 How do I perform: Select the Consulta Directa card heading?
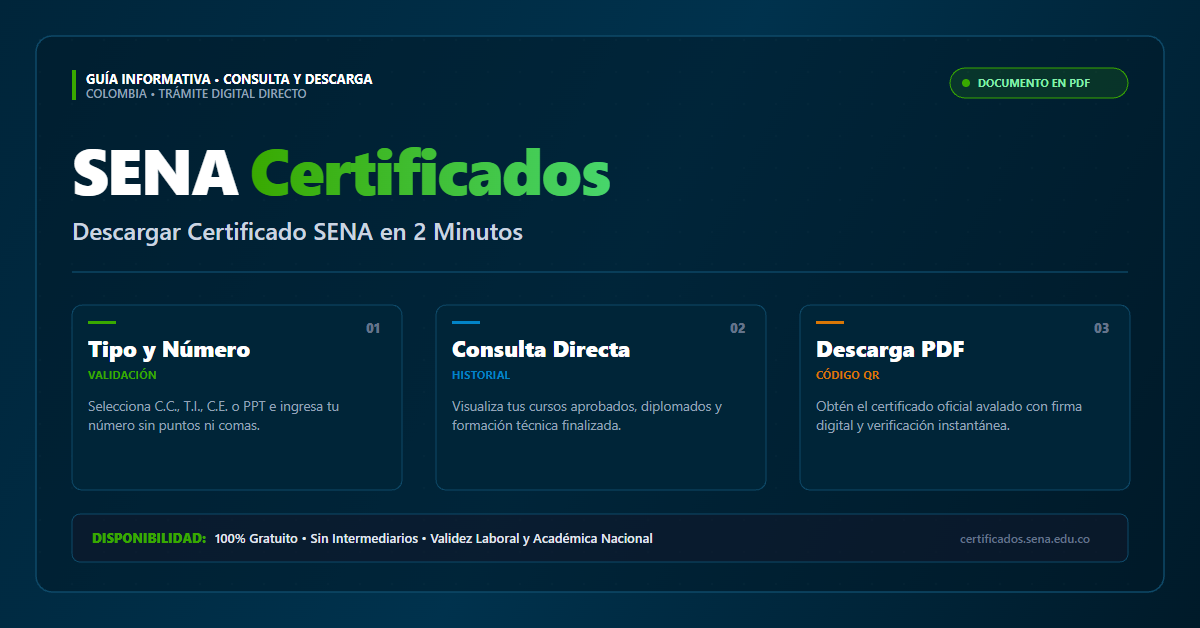coord(541,350)
